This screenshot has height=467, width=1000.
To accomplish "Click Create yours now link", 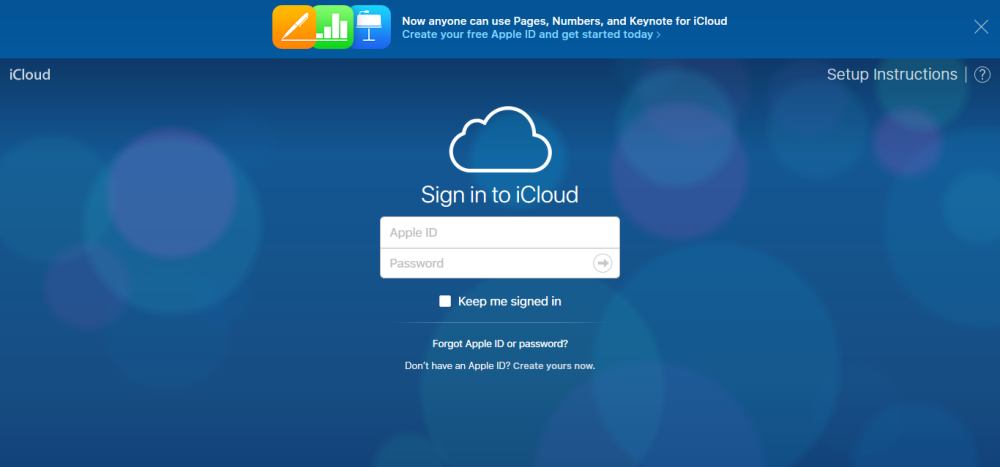I will 554,366.
